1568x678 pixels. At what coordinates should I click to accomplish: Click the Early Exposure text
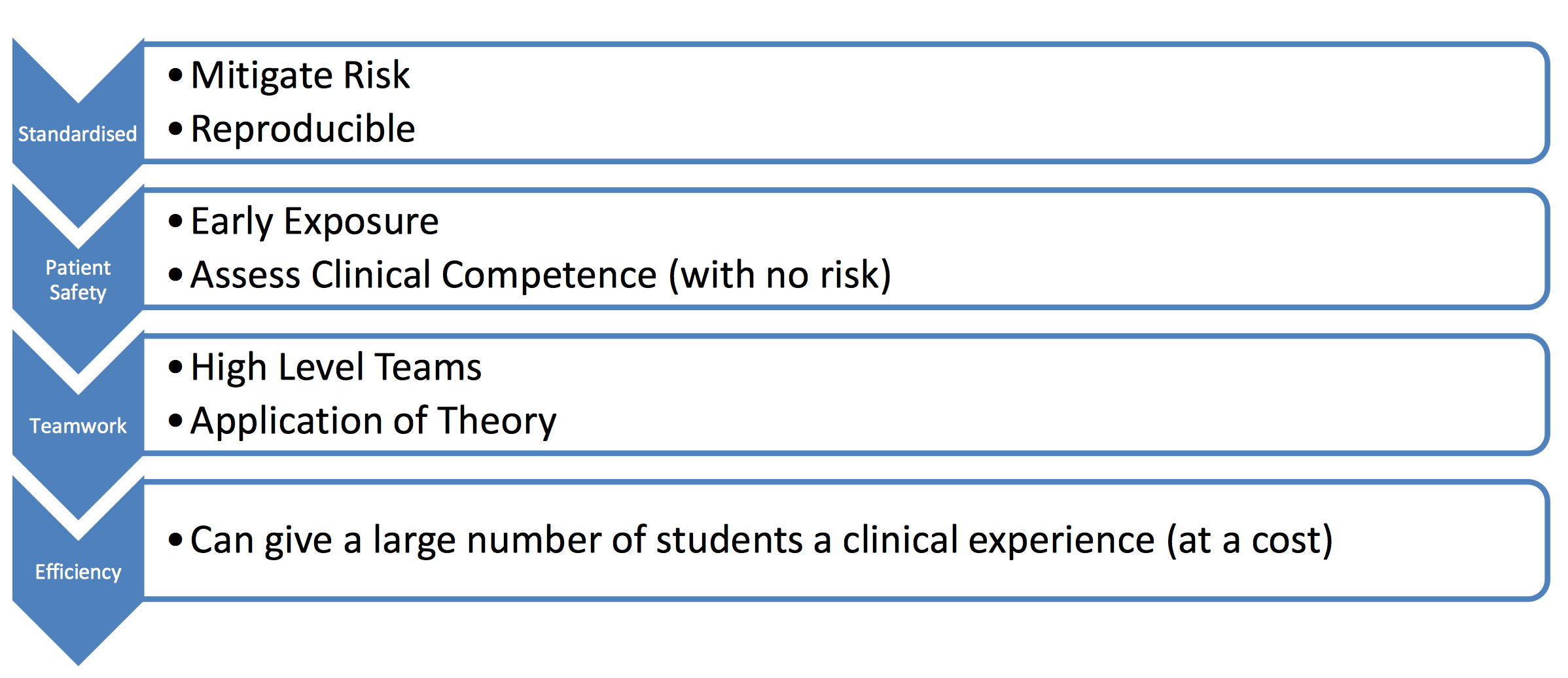(315, 221)
